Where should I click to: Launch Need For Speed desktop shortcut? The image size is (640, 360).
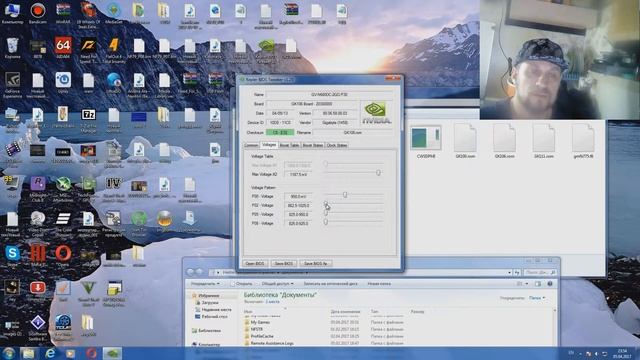tap(88, 50)
